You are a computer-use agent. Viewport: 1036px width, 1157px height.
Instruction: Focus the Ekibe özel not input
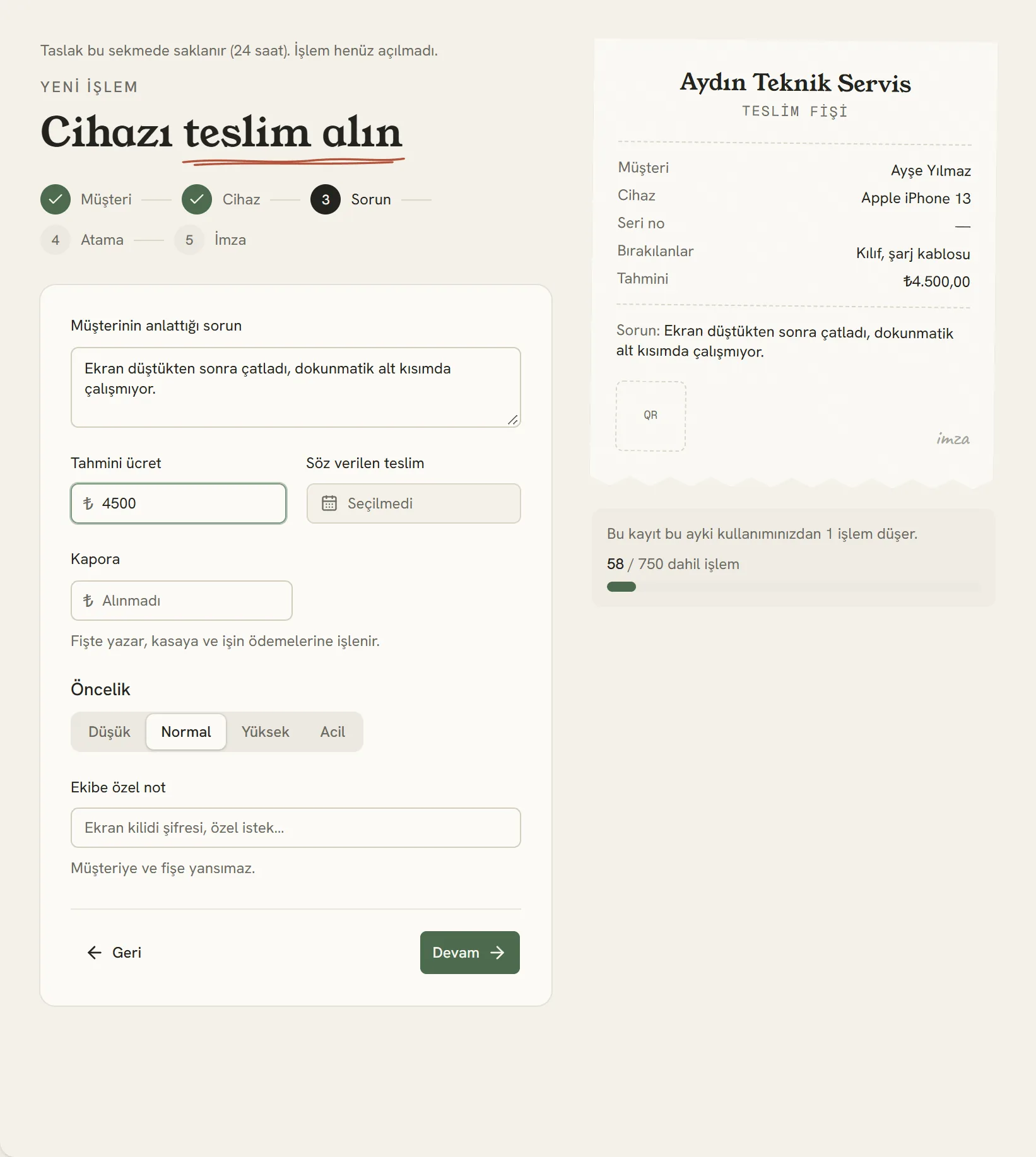pyautogui.click(x=296, y=828)
